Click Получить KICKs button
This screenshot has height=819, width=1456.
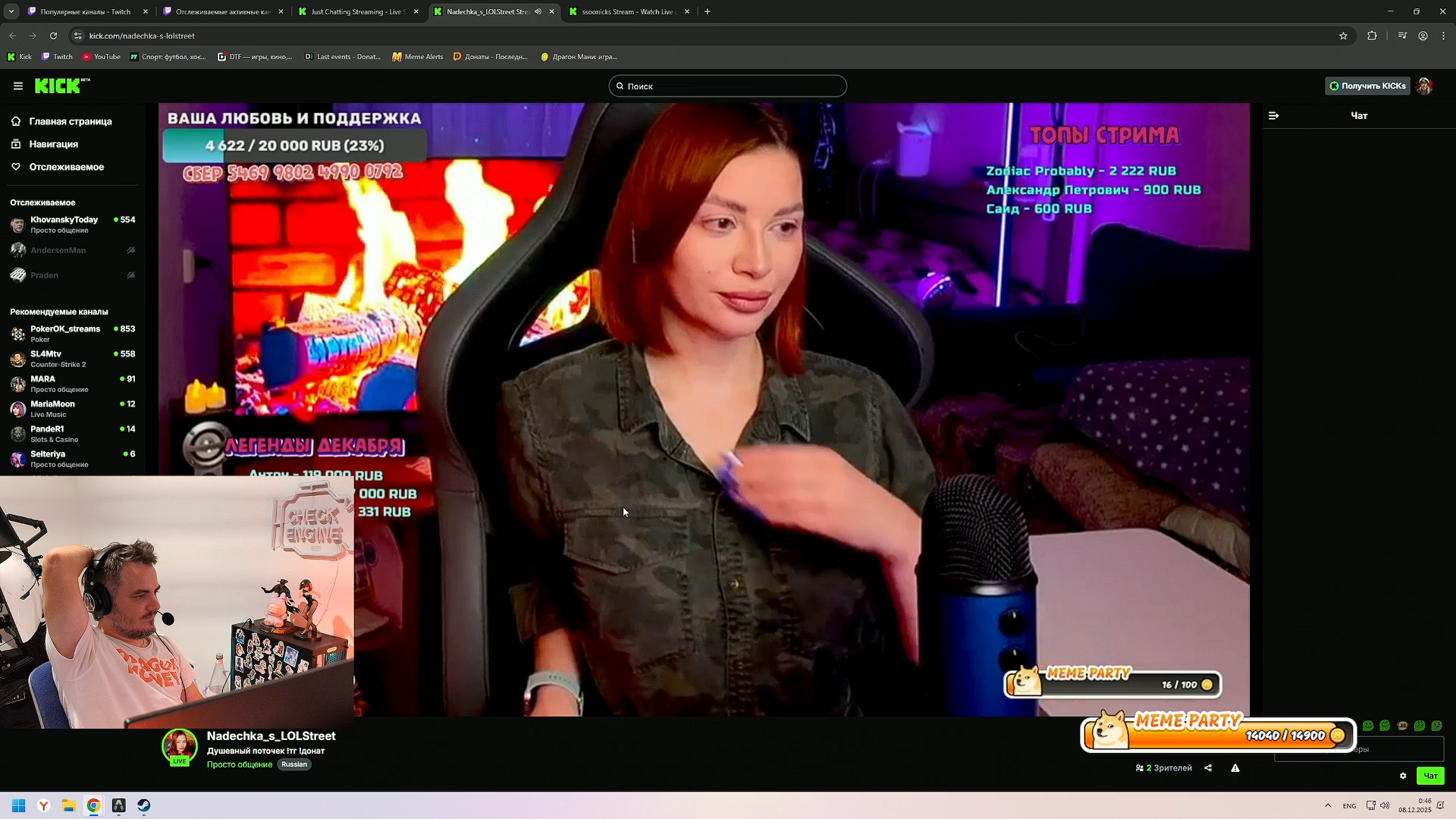[1368, 86]
